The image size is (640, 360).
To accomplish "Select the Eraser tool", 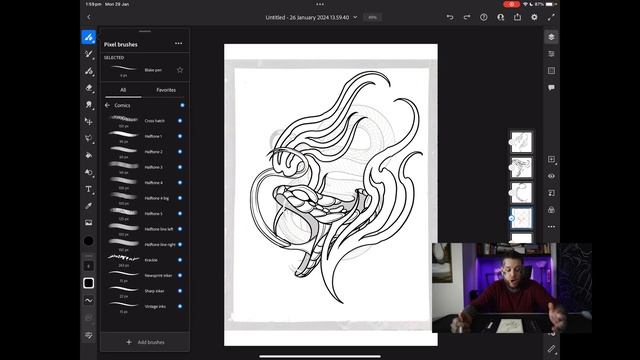I will pyautogui.click(x=89, y=88).
